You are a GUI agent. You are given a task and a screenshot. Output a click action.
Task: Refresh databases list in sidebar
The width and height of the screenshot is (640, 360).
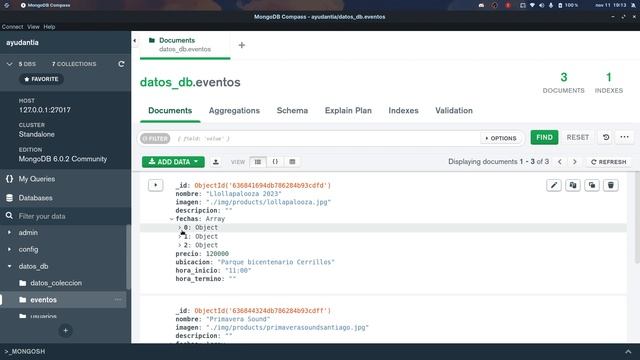coord(121,64)
